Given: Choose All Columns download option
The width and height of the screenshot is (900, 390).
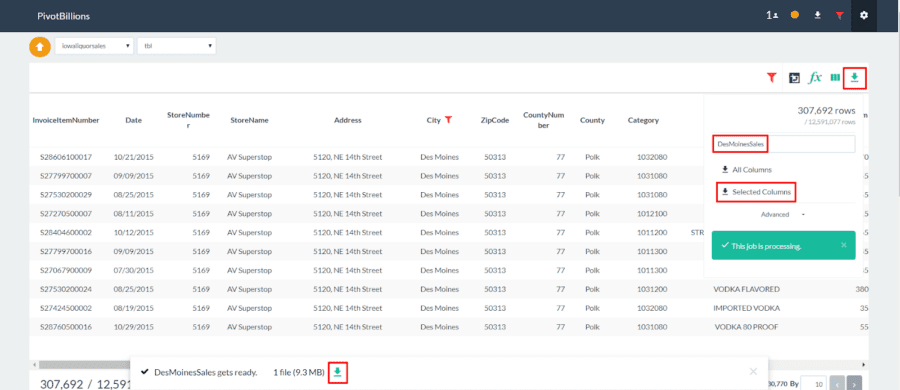Looking at the screenshot, I should [x=747, y=169].
